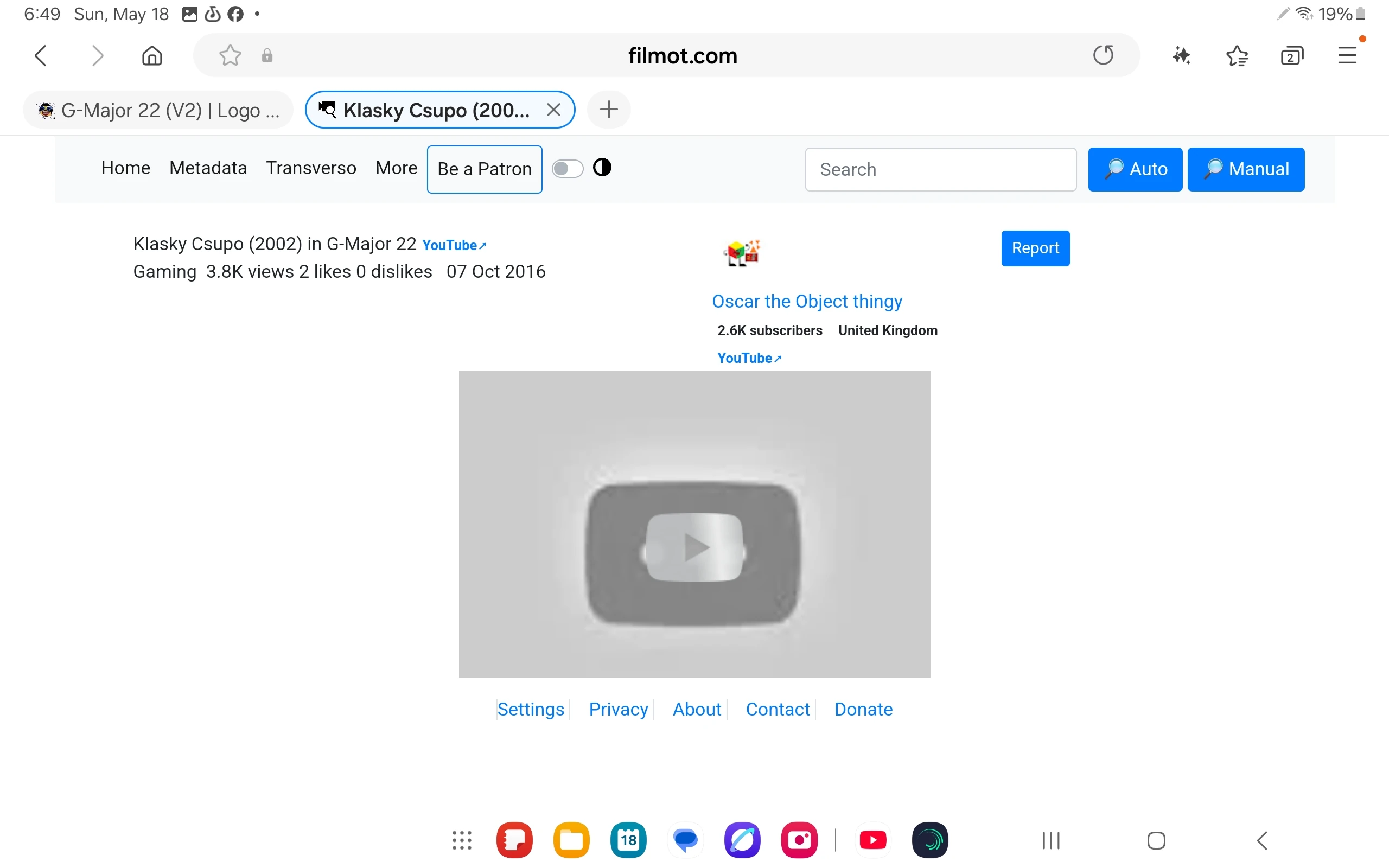This screenshot has width=1389, height=868.
Task: Open the Metadata menu item
Action: coord(208,168)
